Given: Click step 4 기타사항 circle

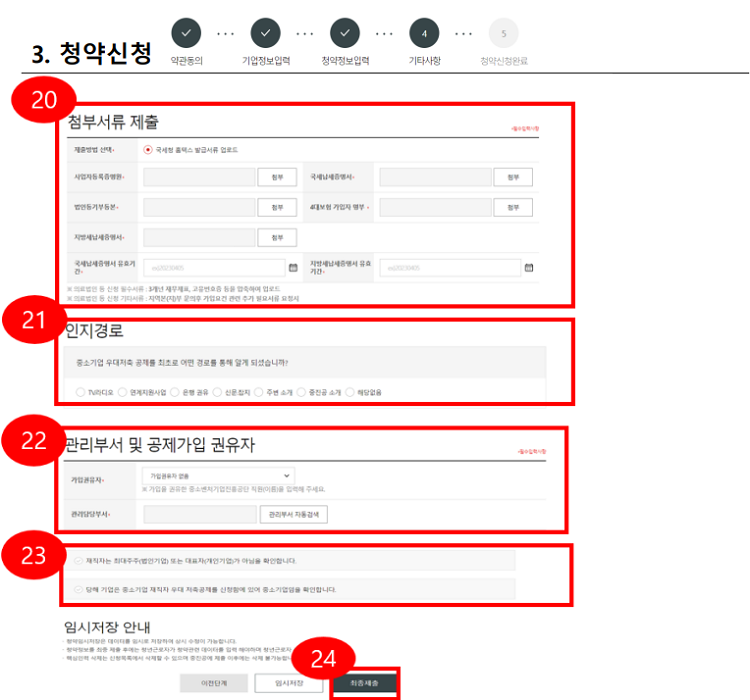Looking at the screenshot, I should coord(424,33).
